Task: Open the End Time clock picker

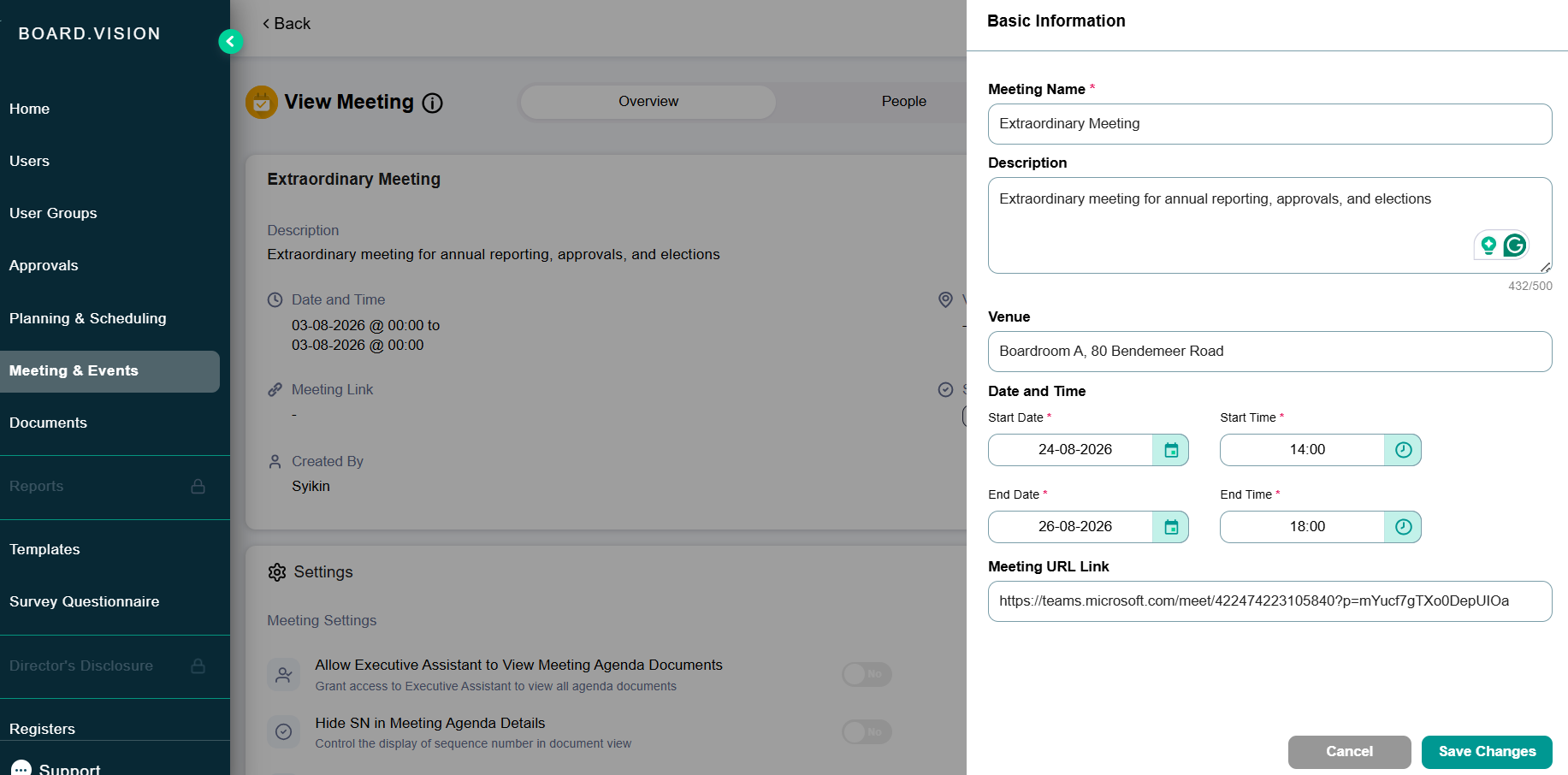Action: click(1403, 527)
